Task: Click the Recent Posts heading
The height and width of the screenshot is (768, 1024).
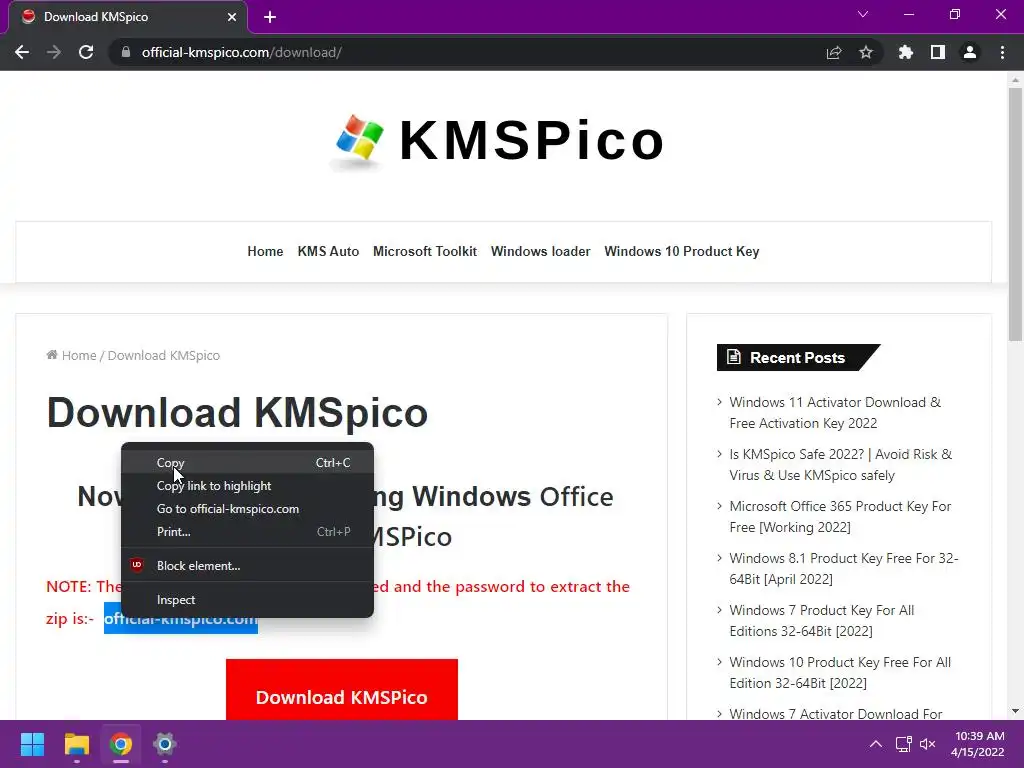Action: pos(797,357)
